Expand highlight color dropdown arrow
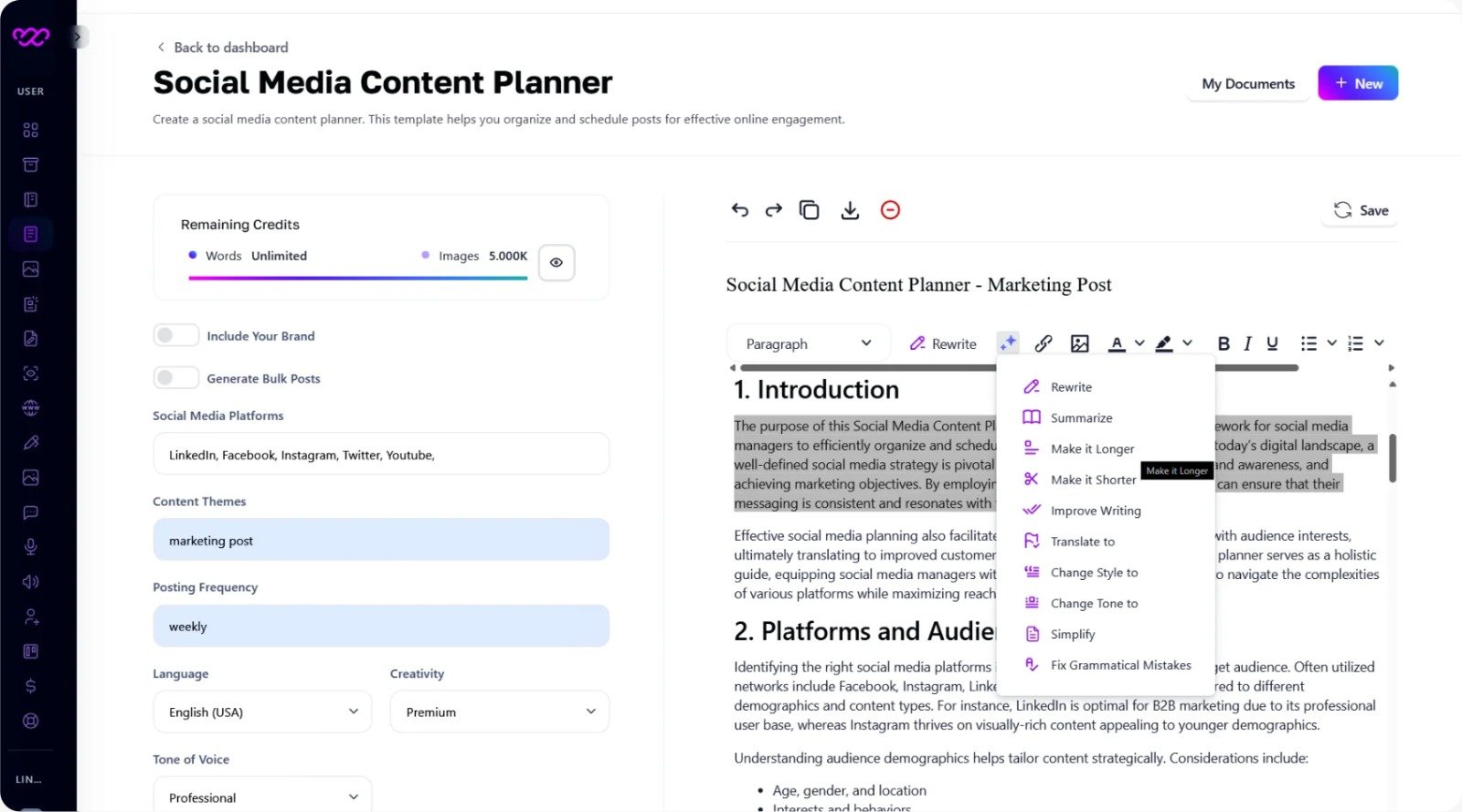This screenshot has width=1462, height=812. (x=1187, y=343)
